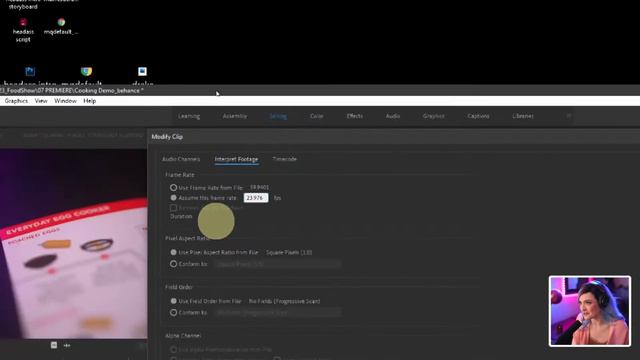The image size is (640, 360).
Task: Toggle the checkbox under Assume this frame rate
Action: (173, 208)
